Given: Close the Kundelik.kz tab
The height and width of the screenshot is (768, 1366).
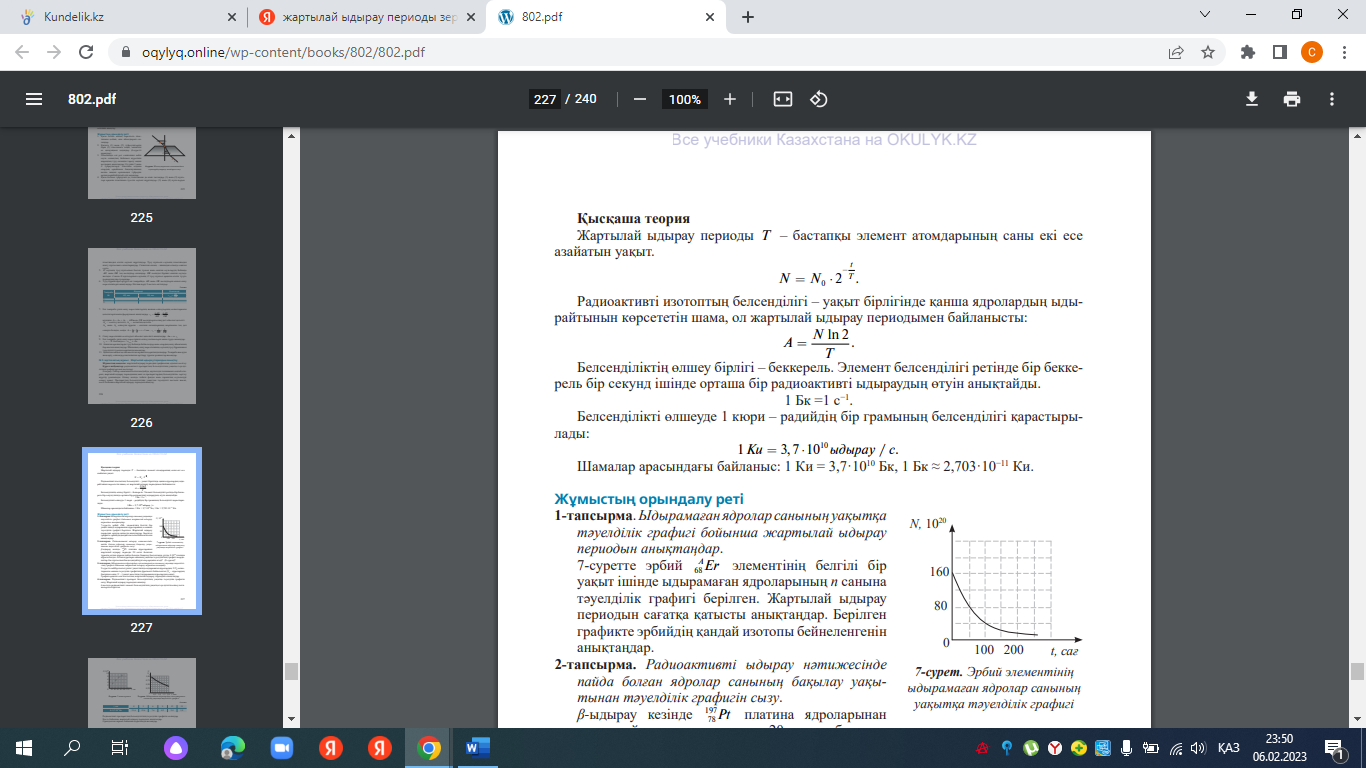Looking at the screenshot, I should tap(233, 17).
